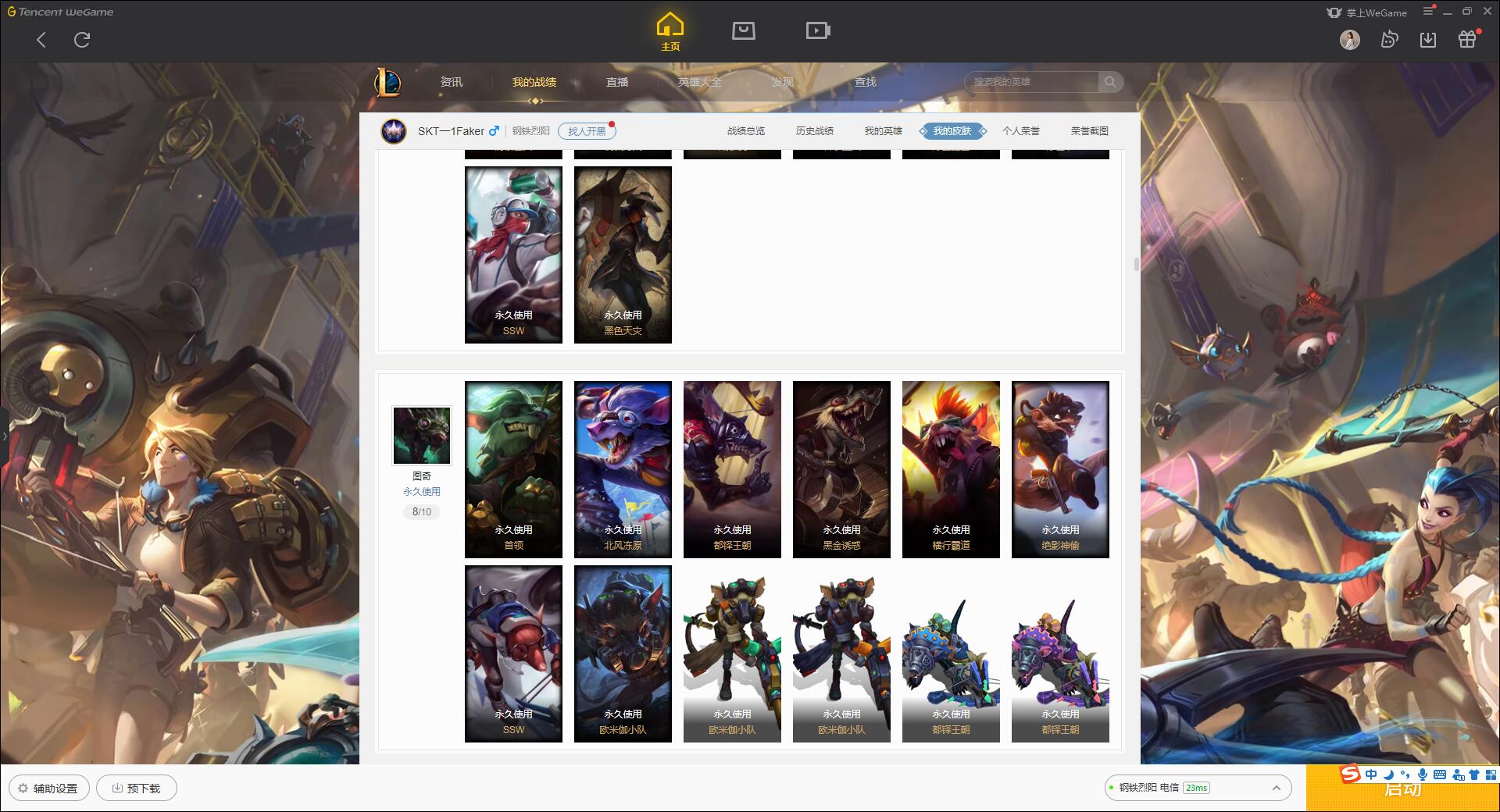Switch to 战绩总览 sub-tab
This screenshot has width=1500, height=812.
pos(746,131)
